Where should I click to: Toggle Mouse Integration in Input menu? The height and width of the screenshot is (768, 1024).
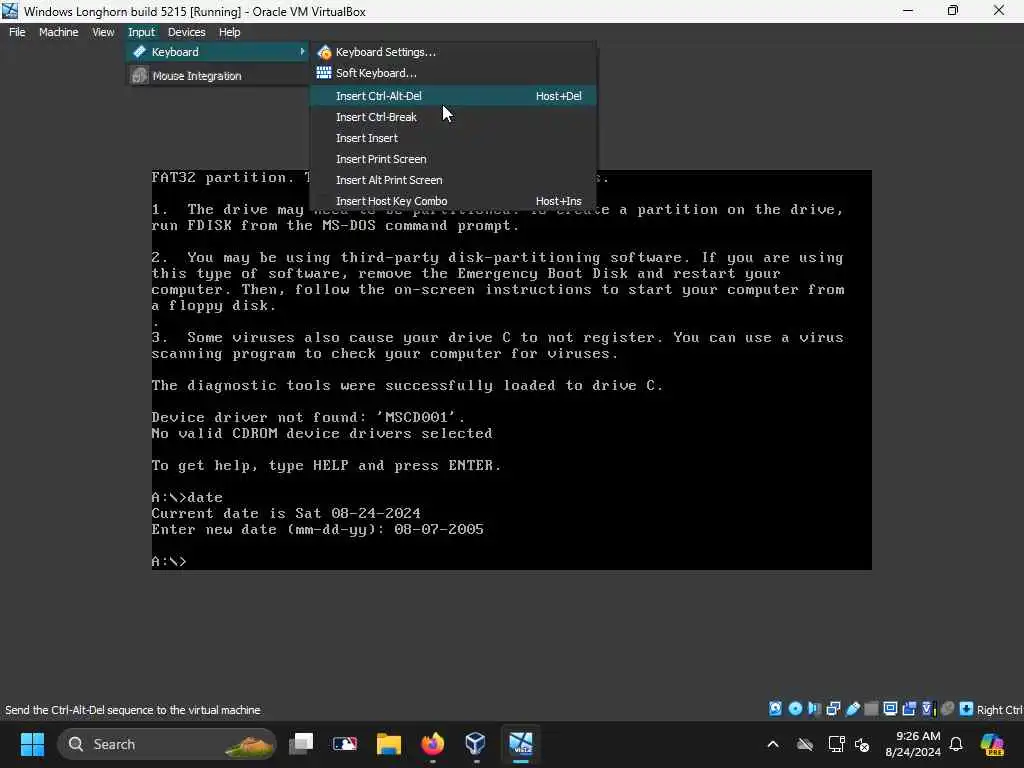tap(218, 76)
